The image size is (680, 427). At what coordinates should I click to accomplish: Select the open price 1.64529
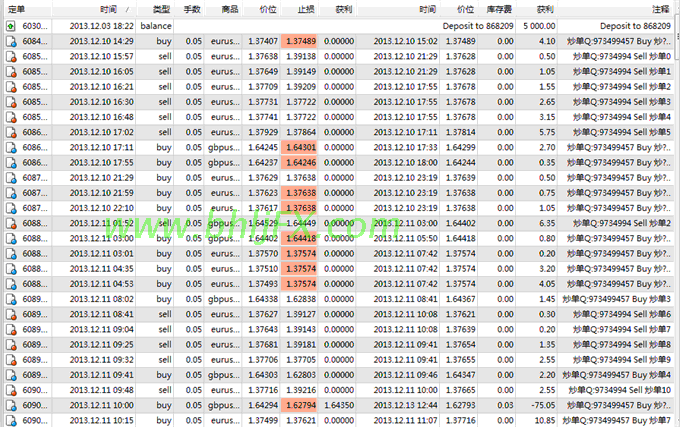(x=263, y=223)
